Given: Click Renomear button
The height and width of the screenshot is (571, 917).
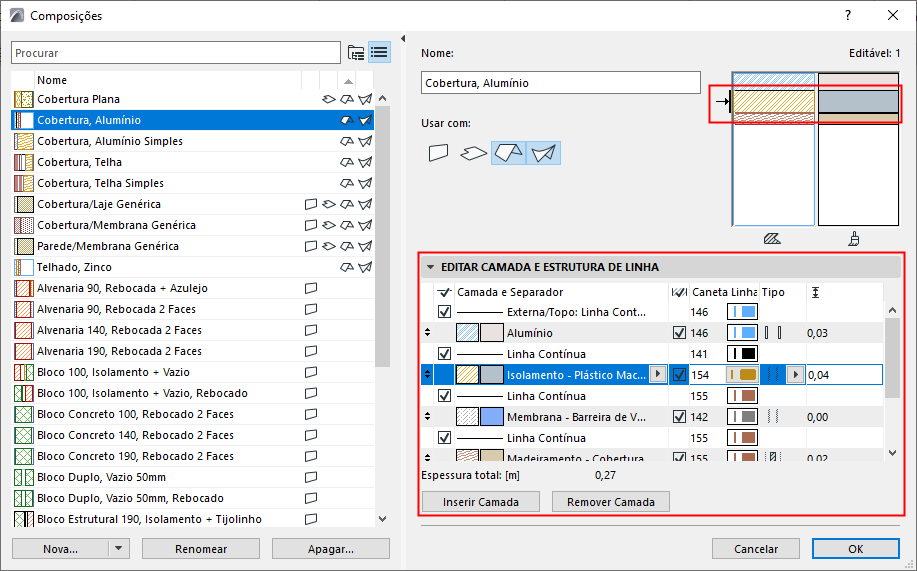Looking at the screenshot, I should click(201, 549).
